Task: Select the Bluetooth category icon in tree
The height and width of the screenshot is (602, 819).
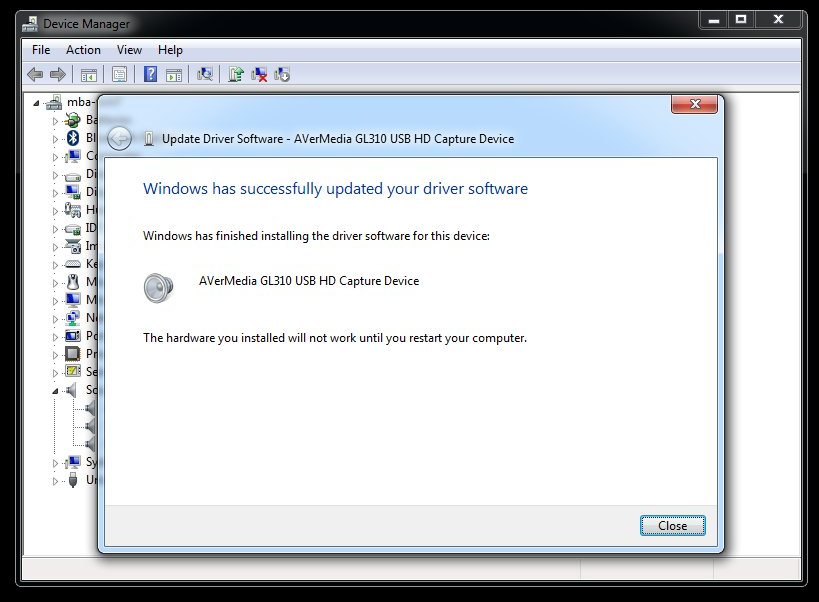Action: pyautogui.click(x=73, y=138)
